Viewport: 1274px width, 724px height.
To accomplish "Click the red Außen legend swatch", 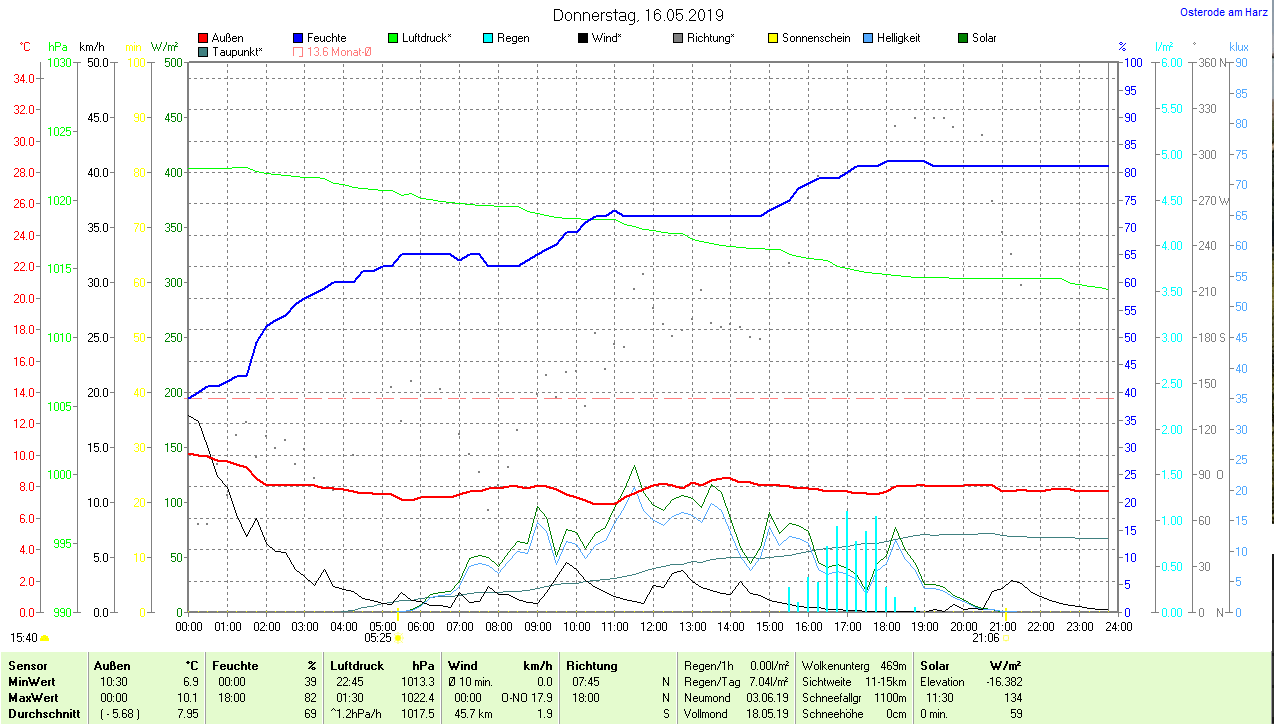I will (x=204, y=38).
